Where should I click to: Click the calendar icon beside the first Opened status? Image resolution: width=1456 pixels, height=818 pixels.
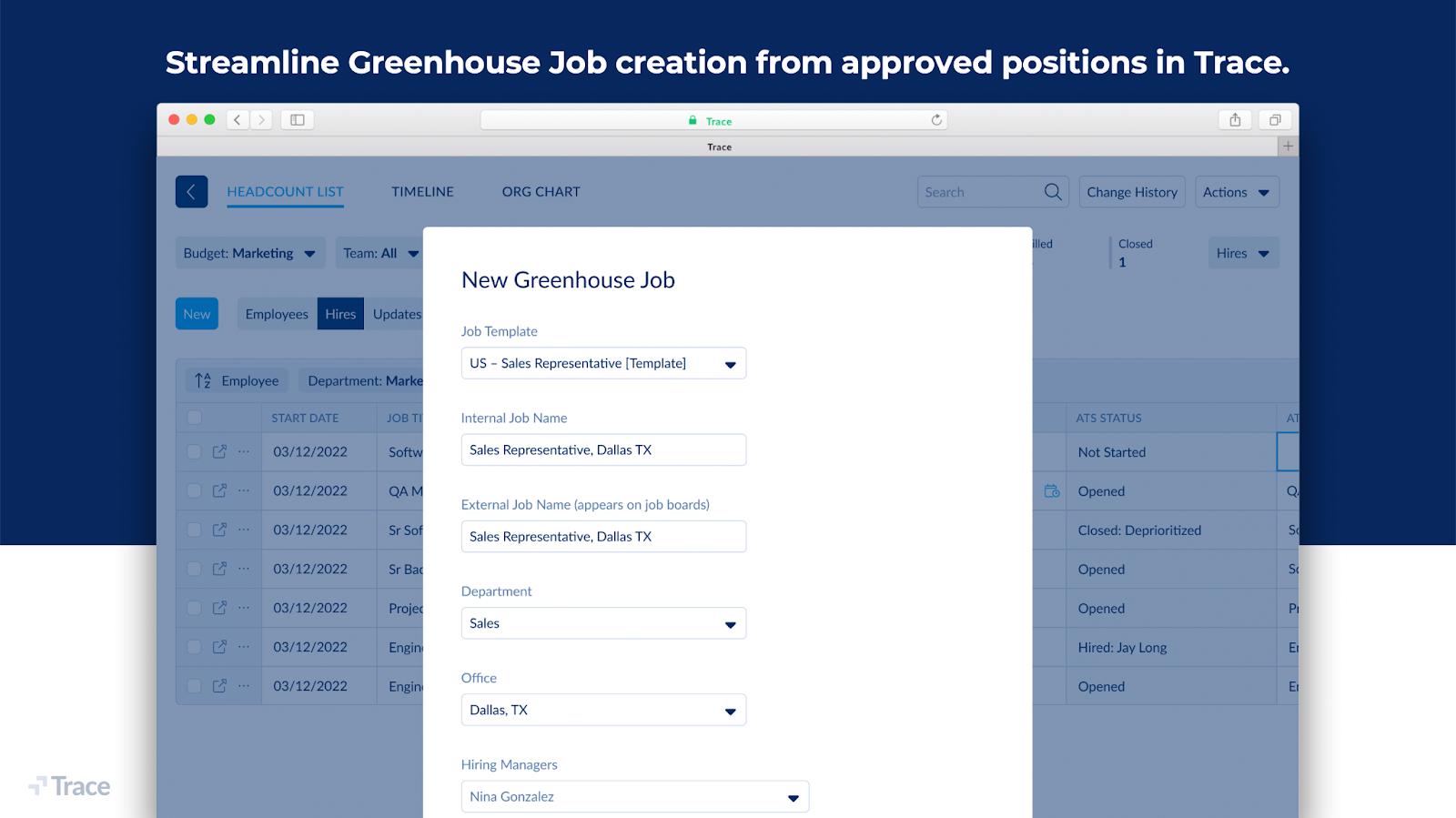[1052, 490]
